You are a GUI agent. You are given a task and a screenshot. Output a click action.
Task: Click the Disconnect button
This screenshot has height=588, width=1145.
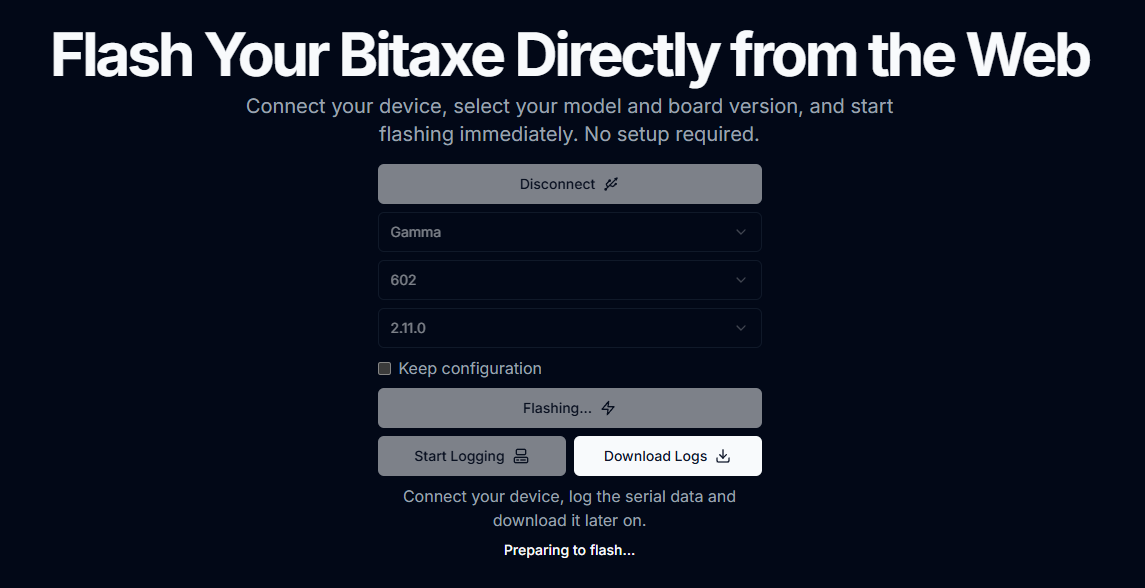[570, 184]
